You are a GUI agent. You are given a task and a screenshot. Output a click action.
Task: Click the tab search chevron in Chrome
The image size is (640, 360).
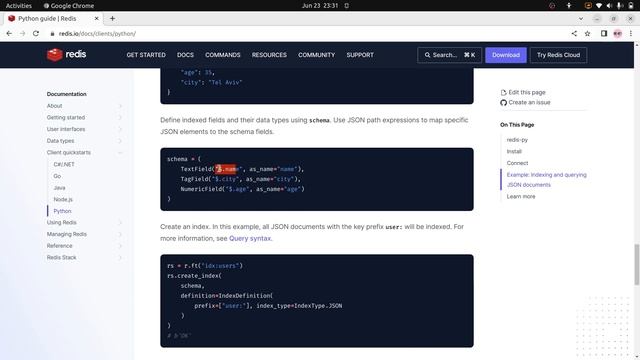pyautogui.click(x=581, y=18)
